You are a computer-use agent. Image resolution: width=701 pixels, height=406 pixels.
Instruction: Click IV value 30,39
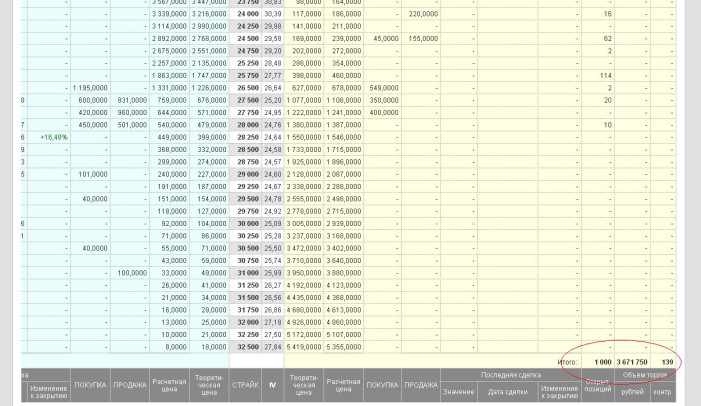[x=273, y=14]
